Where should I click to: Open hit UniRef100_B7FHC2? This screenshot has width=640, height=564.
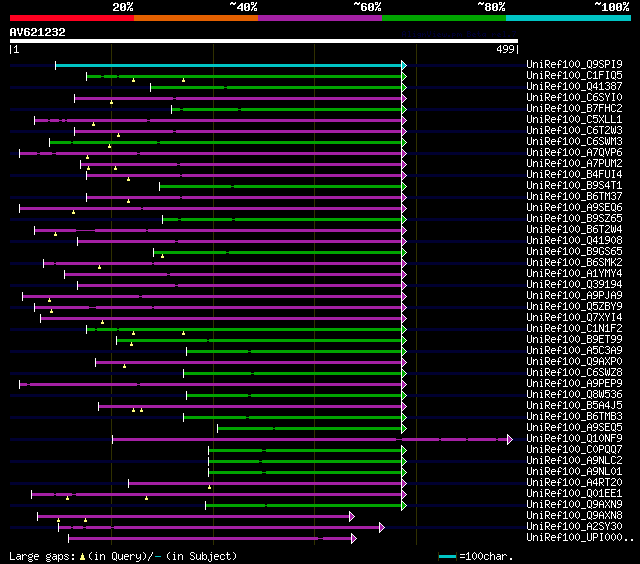coord(574,109)
